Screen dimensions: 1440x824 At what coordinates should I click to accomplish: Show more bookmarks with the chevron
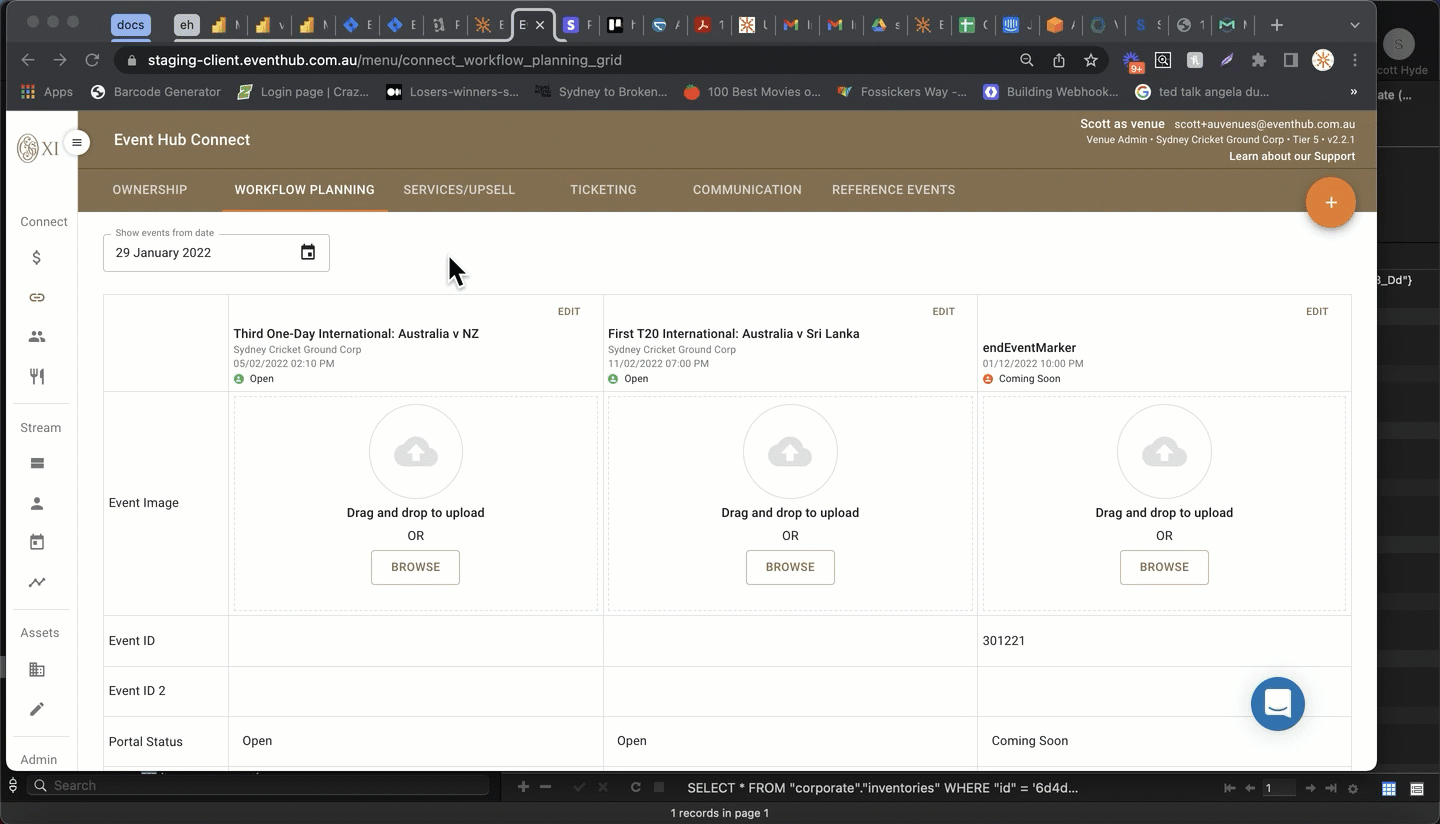[1354, 92]
